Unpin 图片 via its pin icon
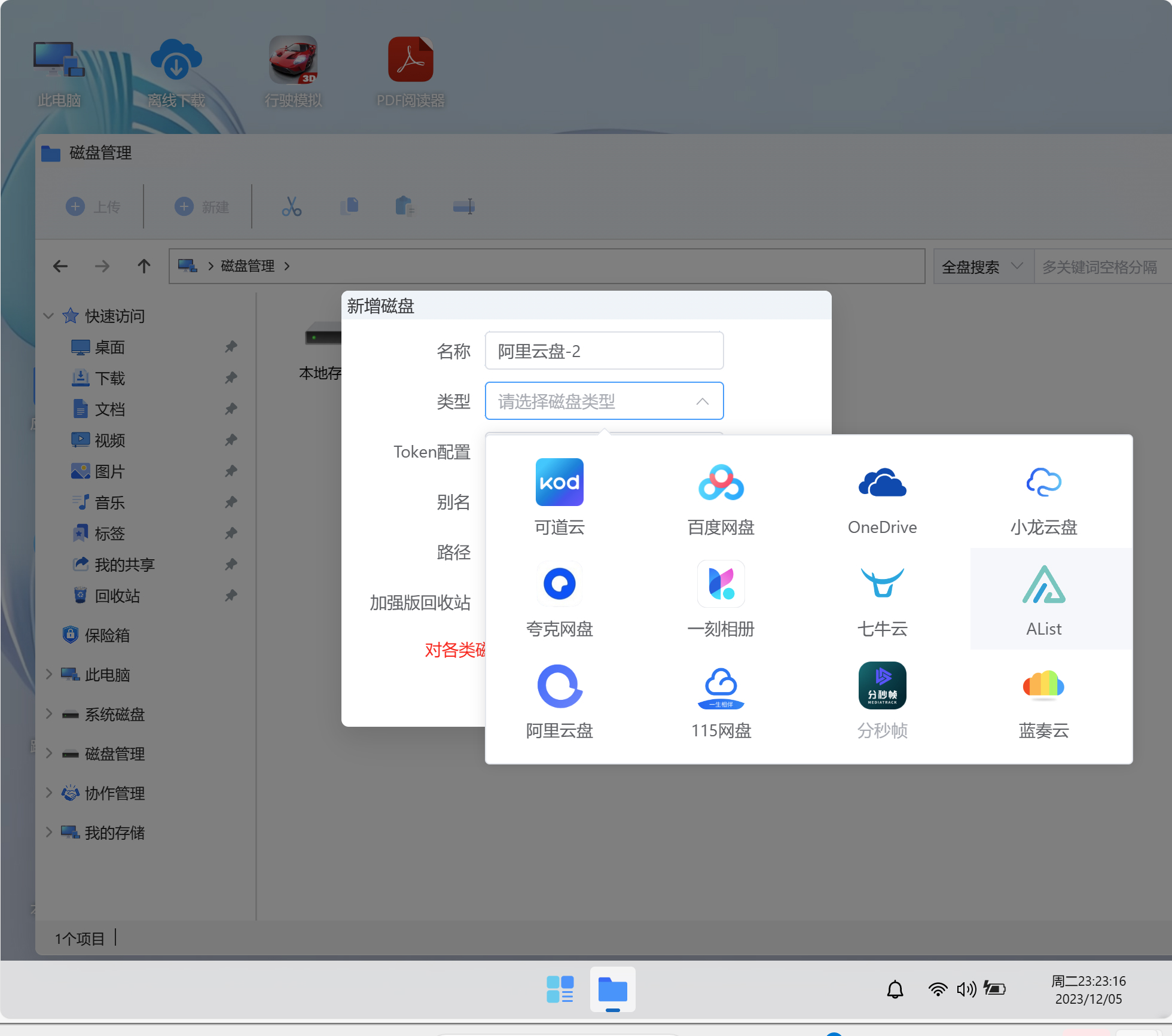The height and width of the screenshot is (1036, 1172). 231,471
